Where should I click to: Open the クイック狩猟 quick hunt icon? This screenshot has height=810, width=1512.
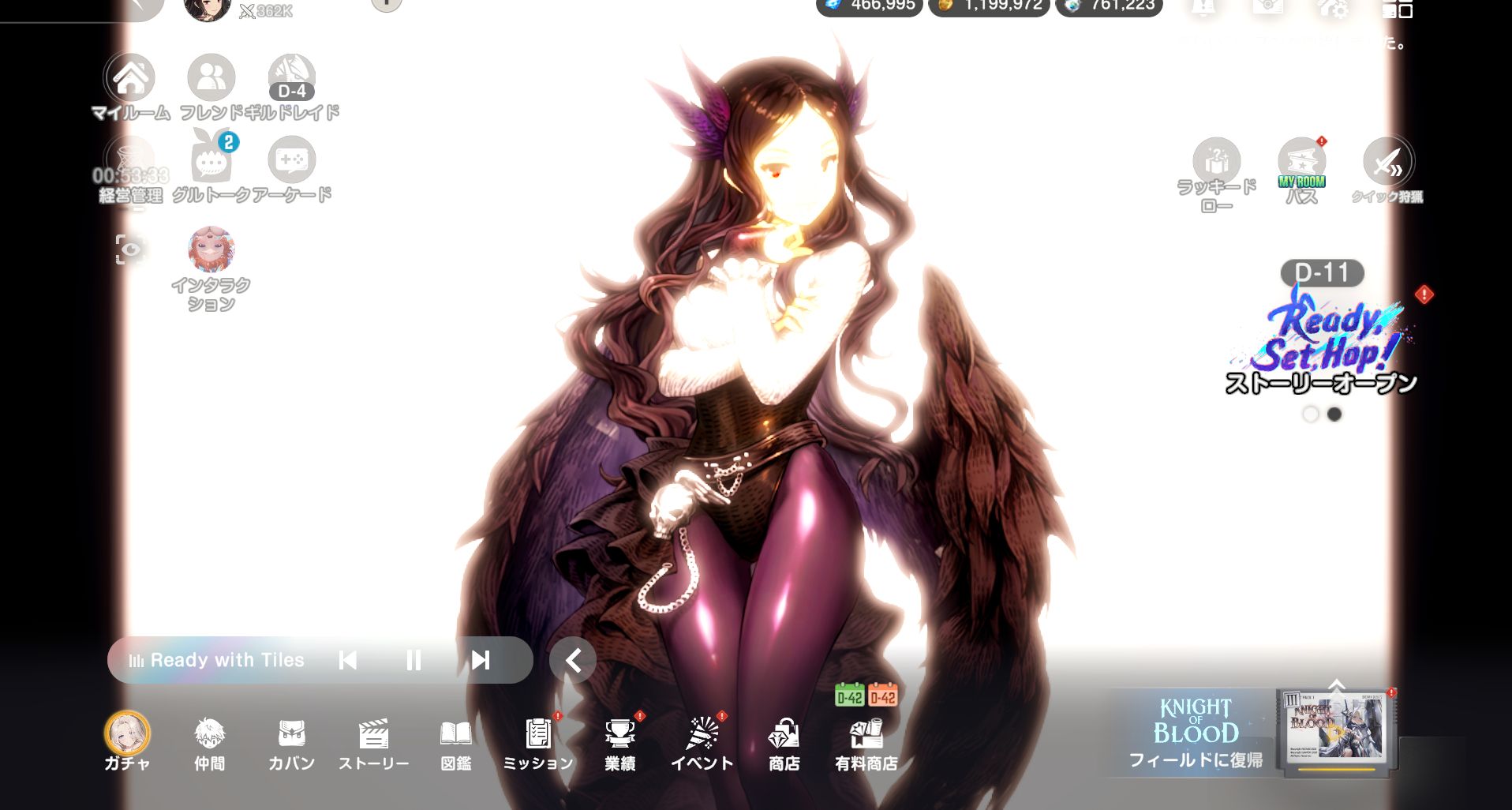[x=1387, y=163]
